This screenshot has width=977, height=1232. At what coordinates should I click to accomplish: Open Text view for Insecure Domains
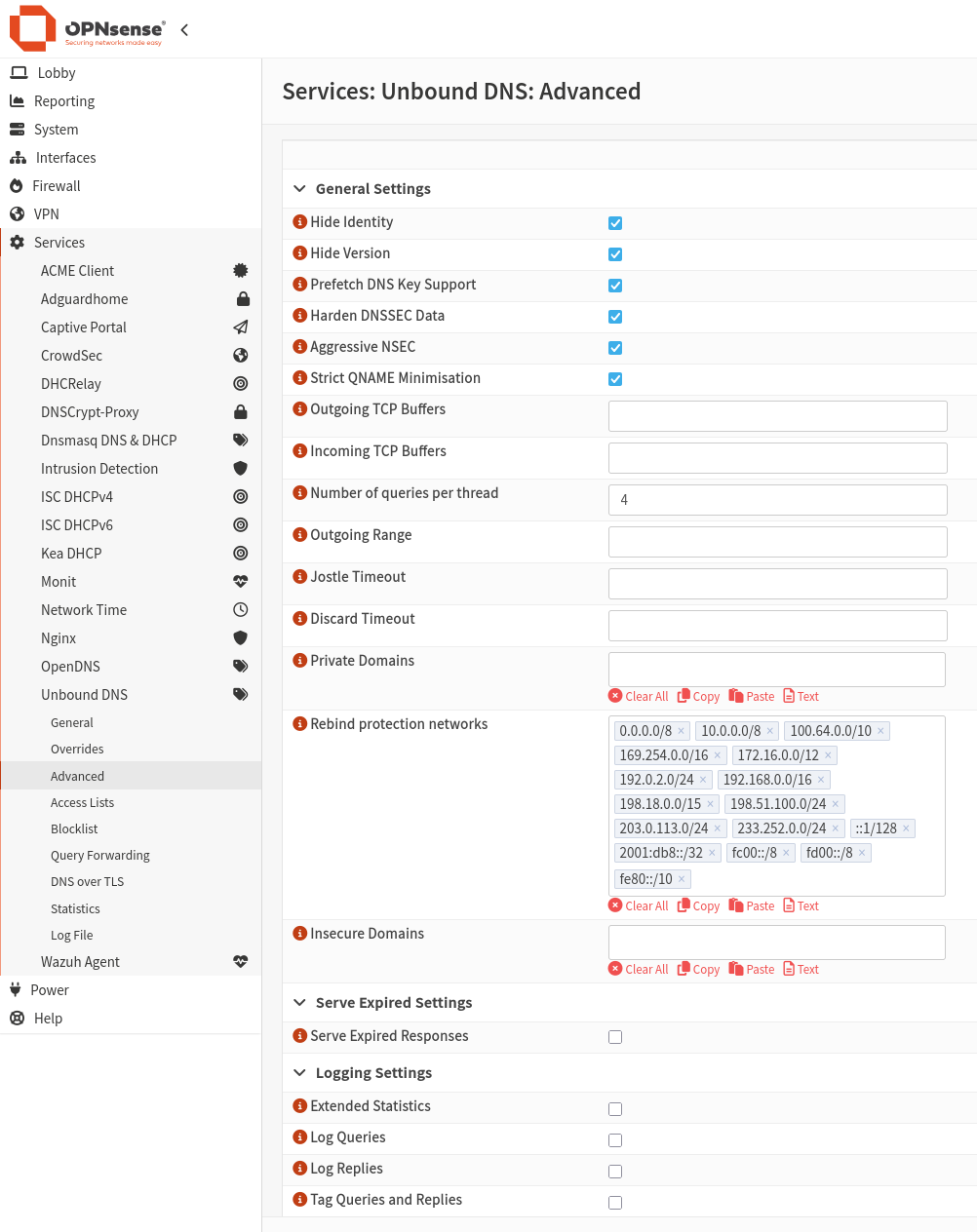click(x=801, y=970)
